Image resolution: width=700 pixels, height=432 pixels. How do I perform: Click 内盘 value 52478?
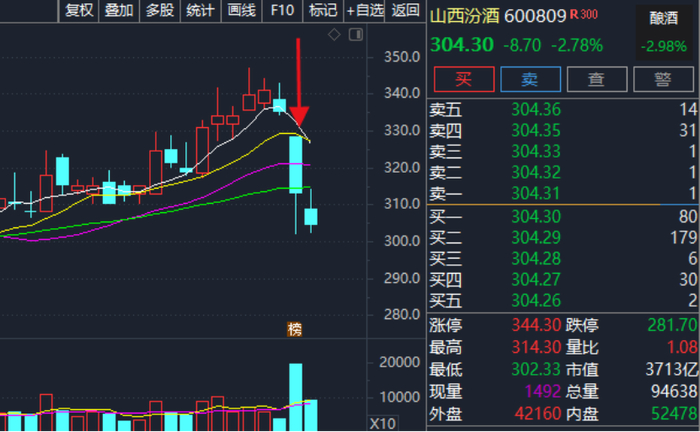[x=674, y=414]
